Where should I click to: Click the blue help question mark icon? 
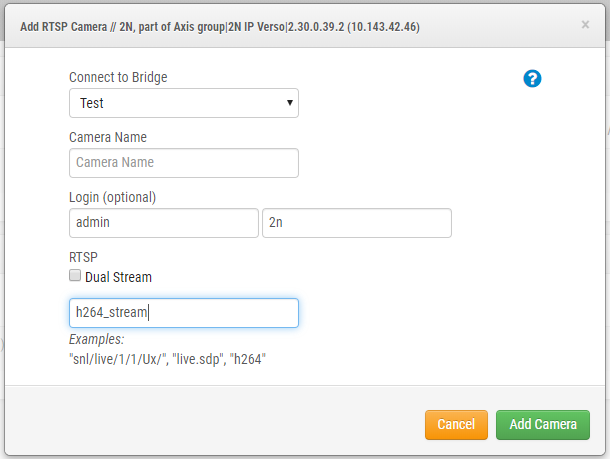(532, 79)
